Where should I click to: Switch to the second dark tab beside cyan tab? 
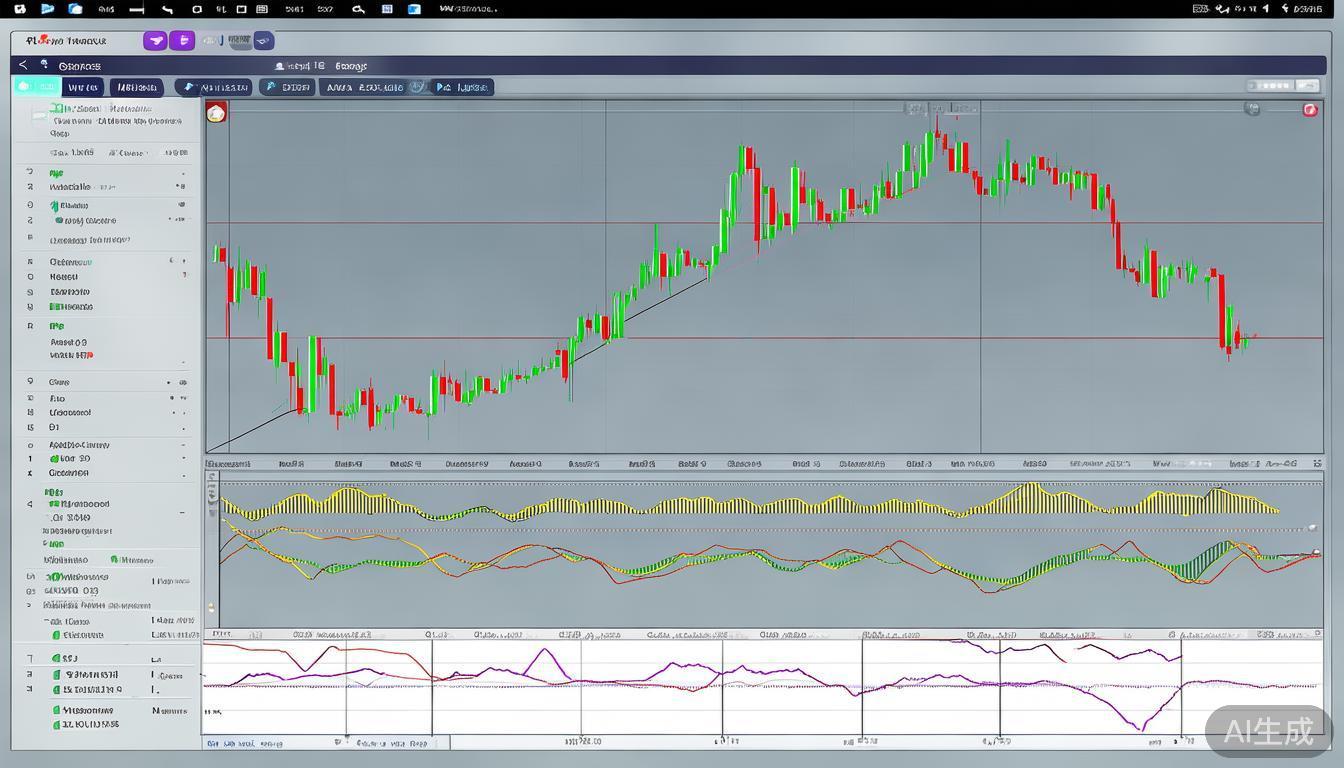pyautogui.click(x=83, y=87)
